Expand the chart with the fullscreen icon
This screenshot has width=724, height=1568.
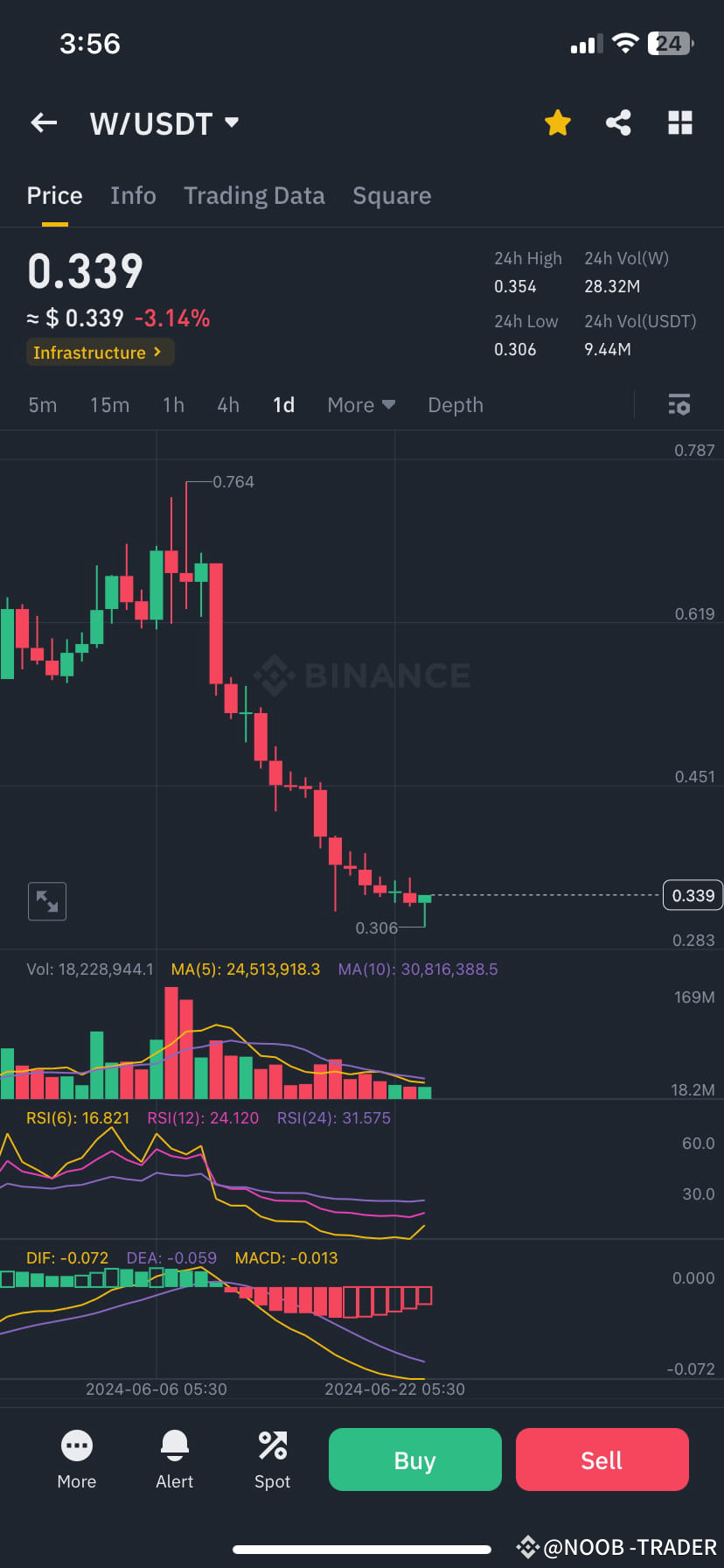pyautogui.click(x=46, y=900)
